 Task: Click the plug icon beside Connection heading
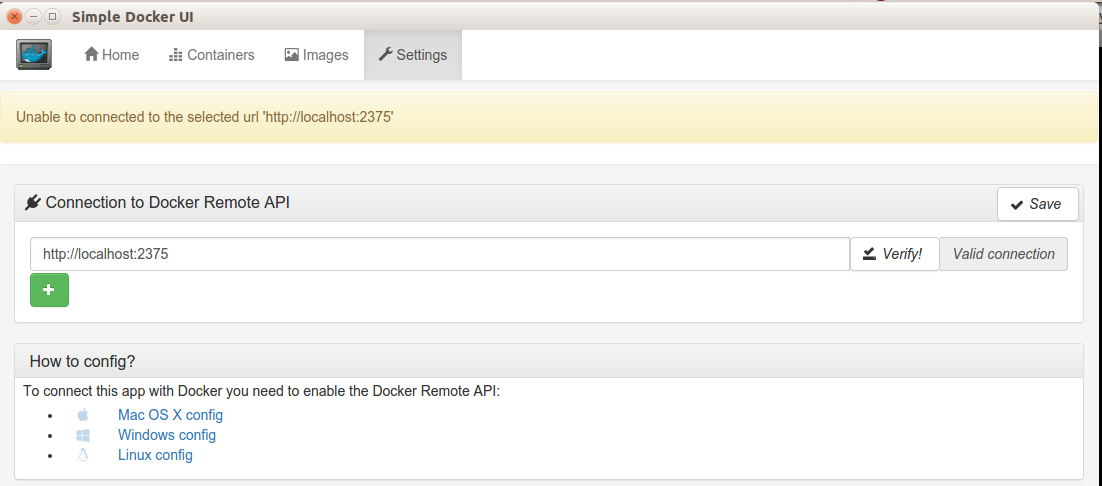pyautogui.click(x=32, y=204)
